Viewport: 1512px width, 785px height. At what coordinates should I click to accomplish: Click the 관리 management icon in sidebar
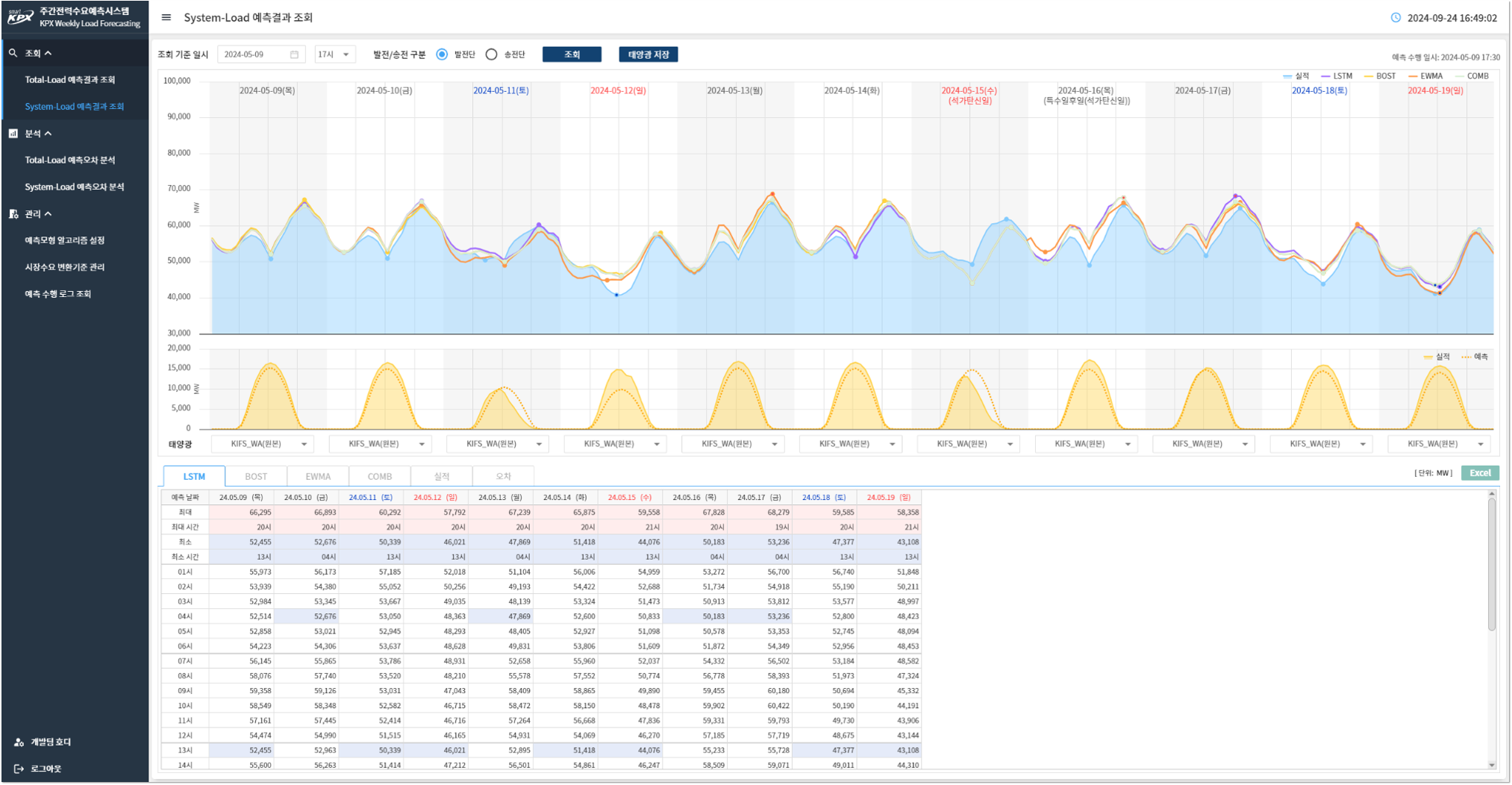(x=13, y=214)
